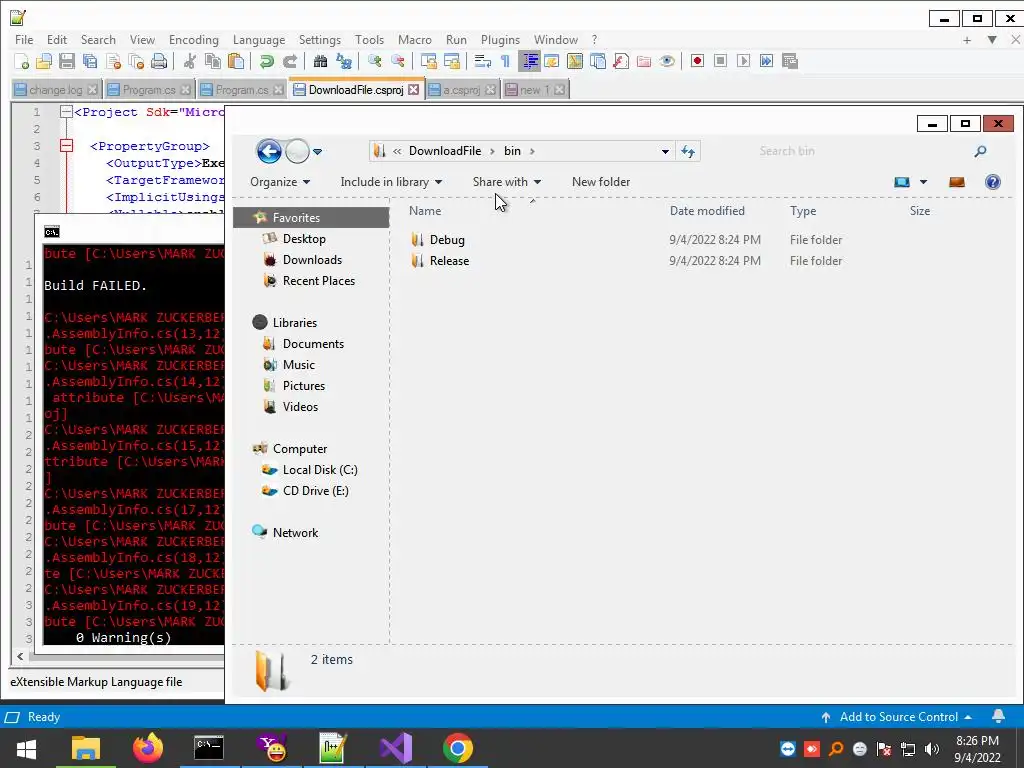Click the Close All toolbar icon
The image size is (1024, 768).
coord(136,61)
